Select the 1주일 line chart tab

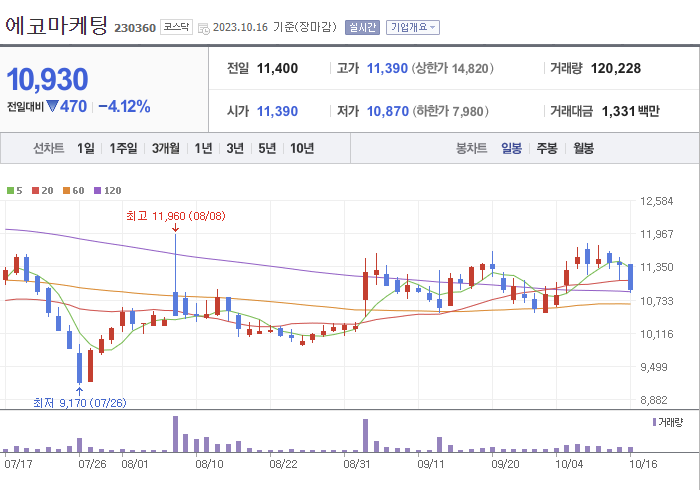(123, 148)
